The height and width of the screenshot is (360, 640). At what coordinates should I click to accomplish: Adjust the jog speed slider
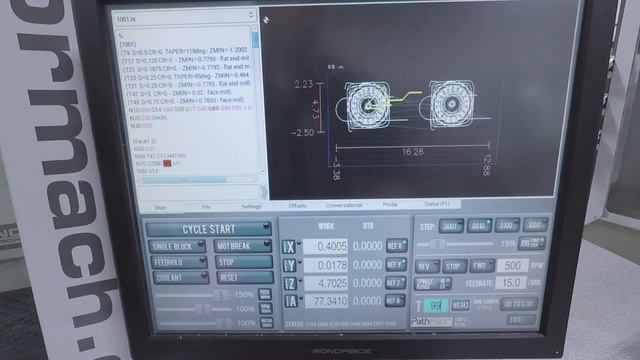coord(455,244)
